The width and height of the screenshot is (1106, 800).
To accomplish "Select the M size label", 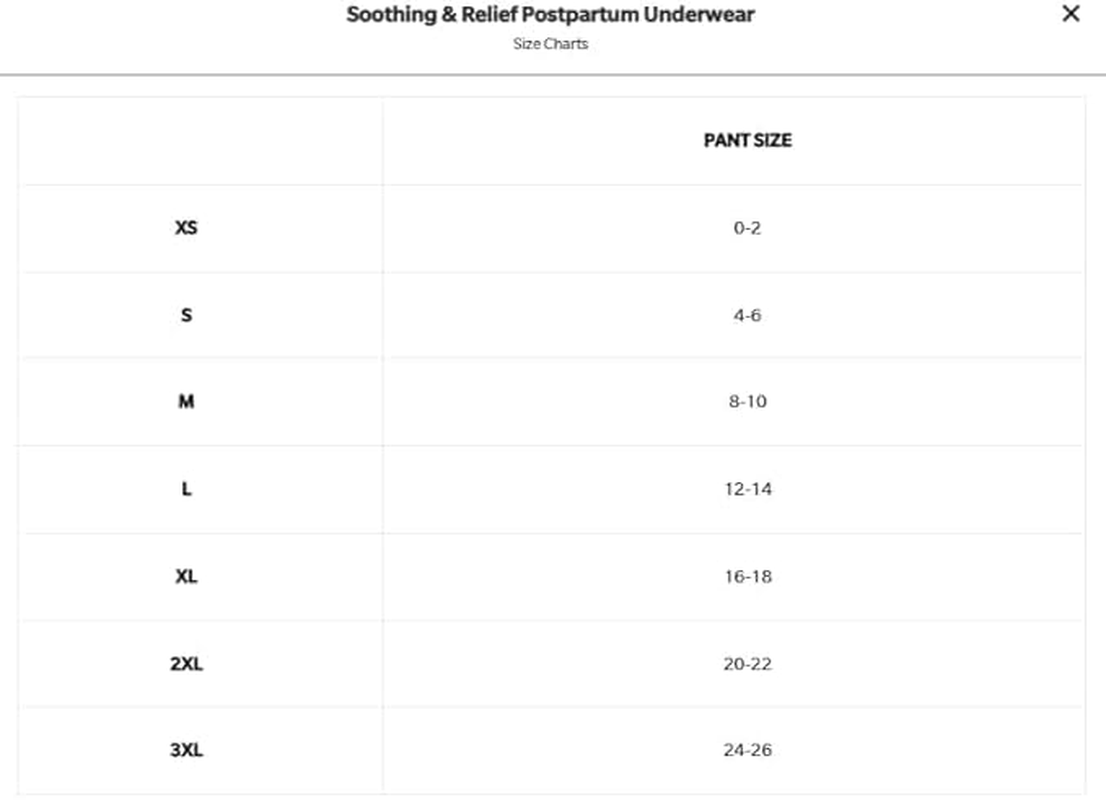I will [186, 402].
